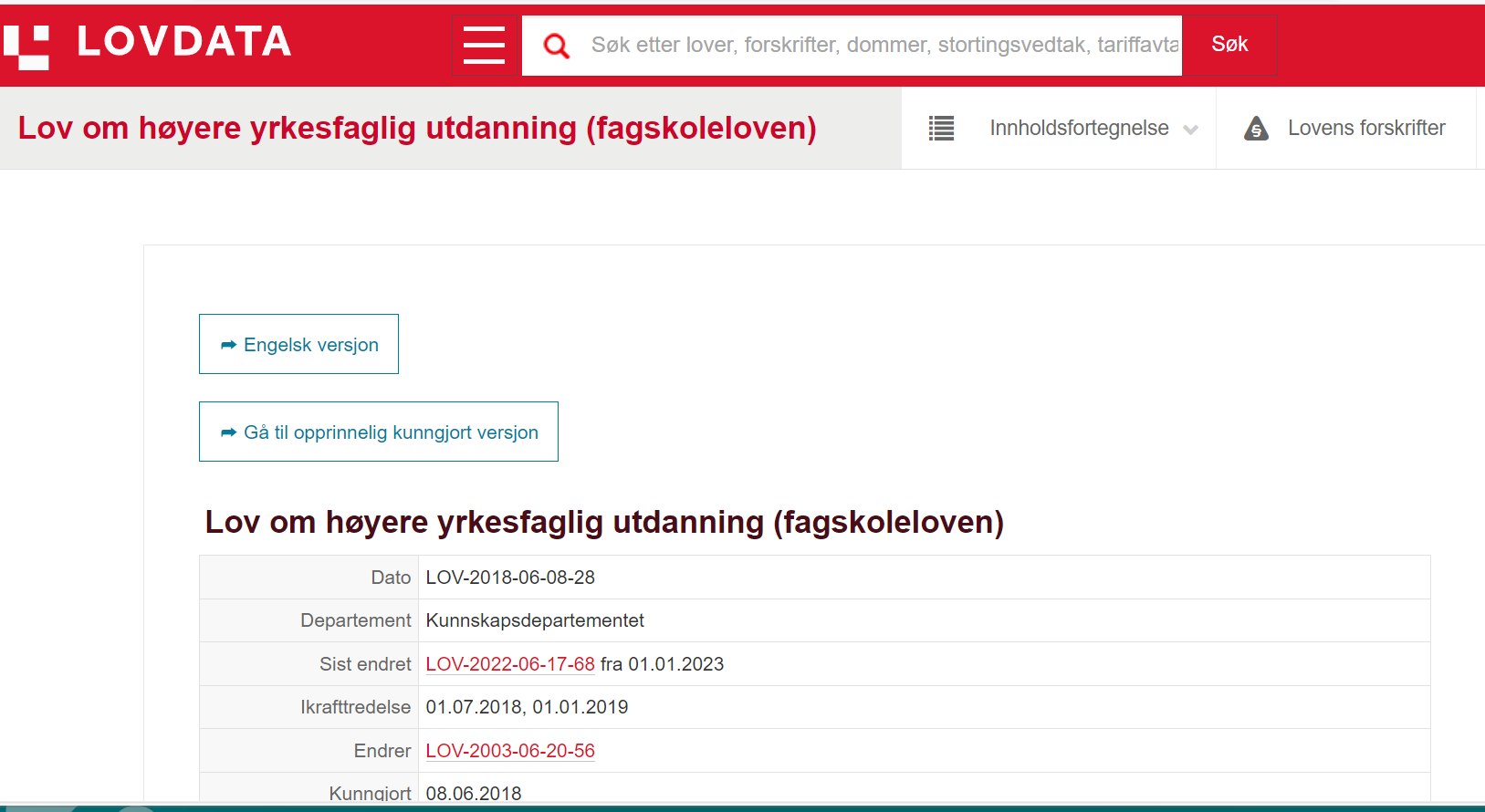Click the red page title Lov om høyere yrkesfaglig utdanning
1485x812 pixels.
coord(417,129)
